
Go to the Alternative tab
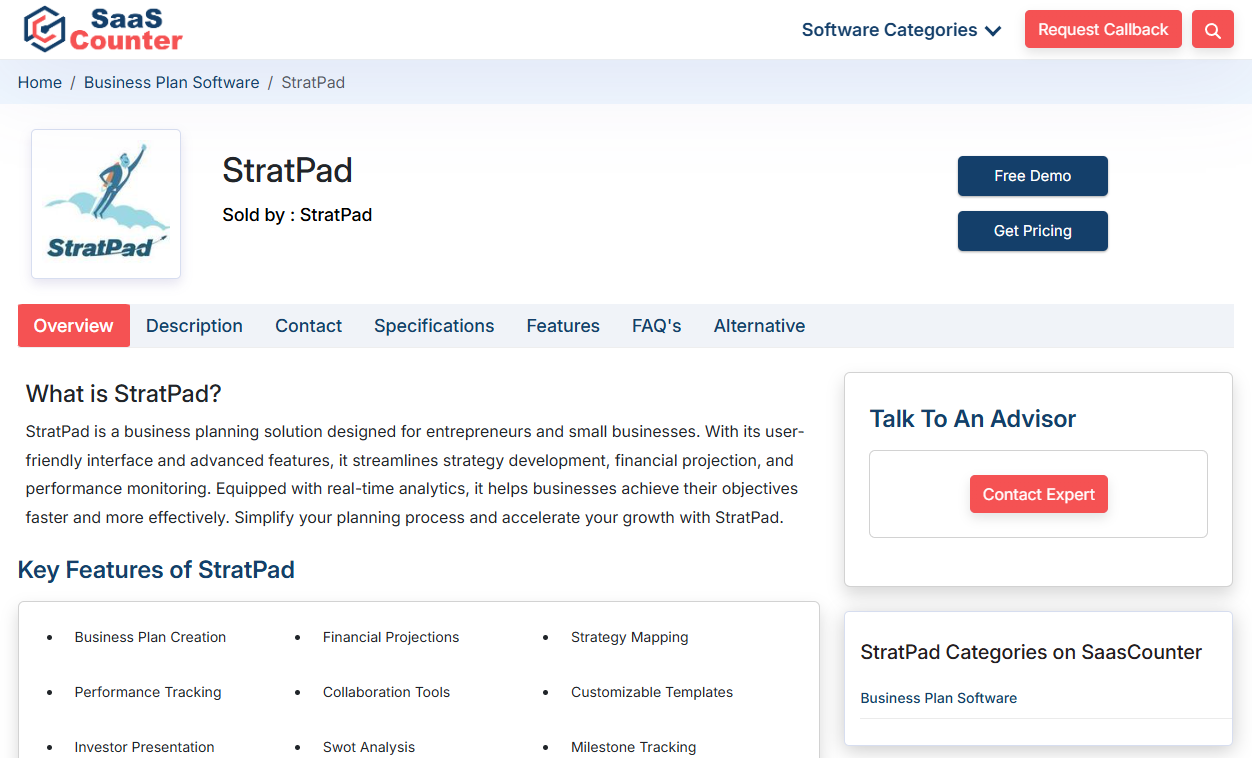tap(760, 326)
